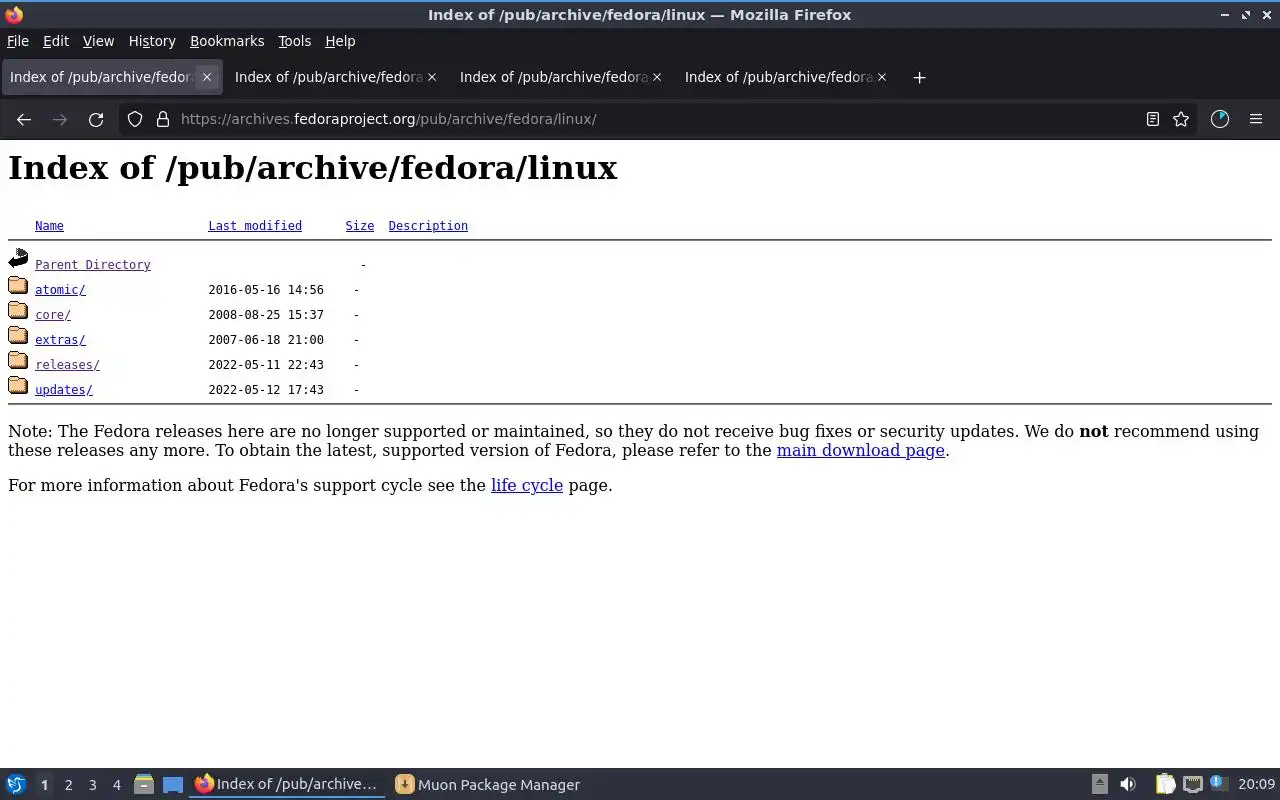Click the 20:09 clock in tray
This screenshot has height=800, width=1280.
point(1257,785)
